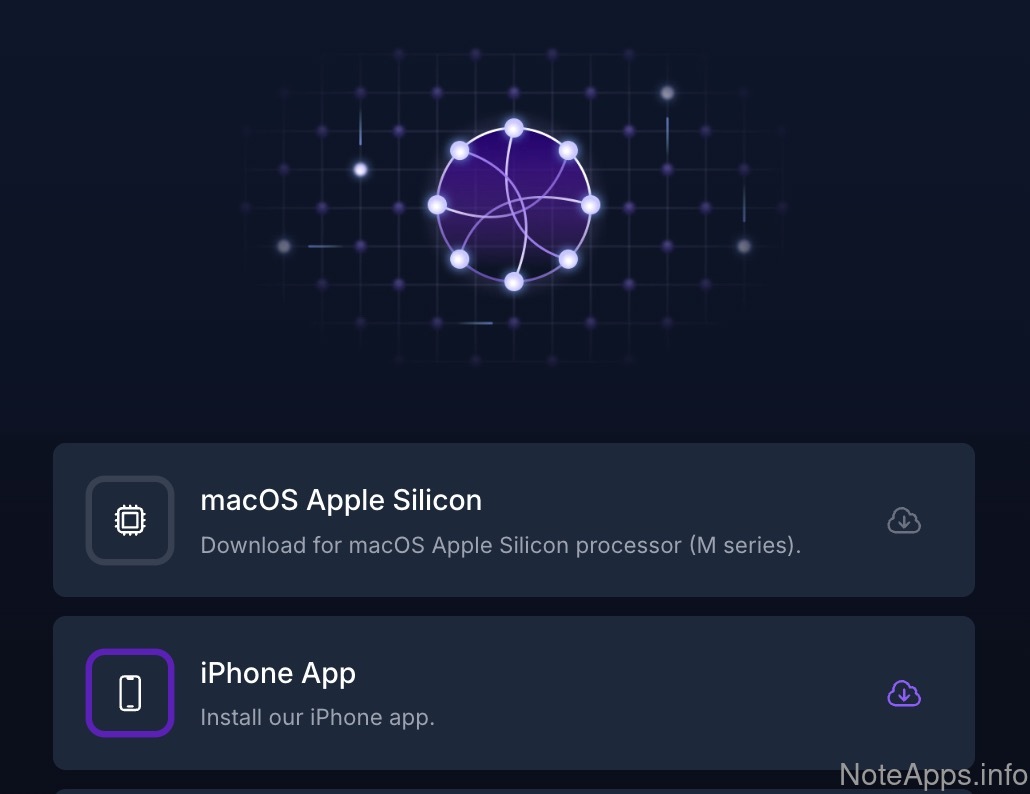1030x794 pixels.
Task: Click the top node of the globe logo
Action: pos(514,128)
